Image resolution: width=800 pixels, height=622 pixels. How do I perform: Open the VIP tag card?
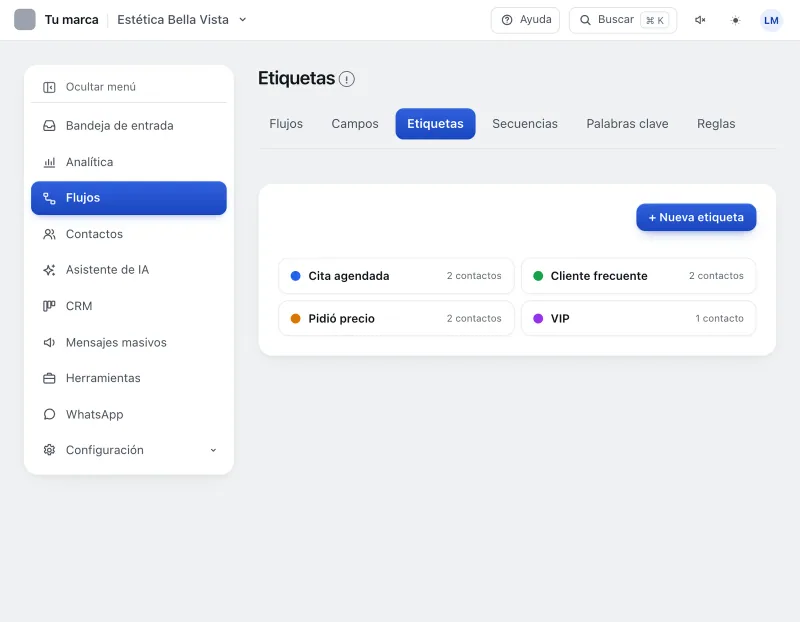[638, 318]
